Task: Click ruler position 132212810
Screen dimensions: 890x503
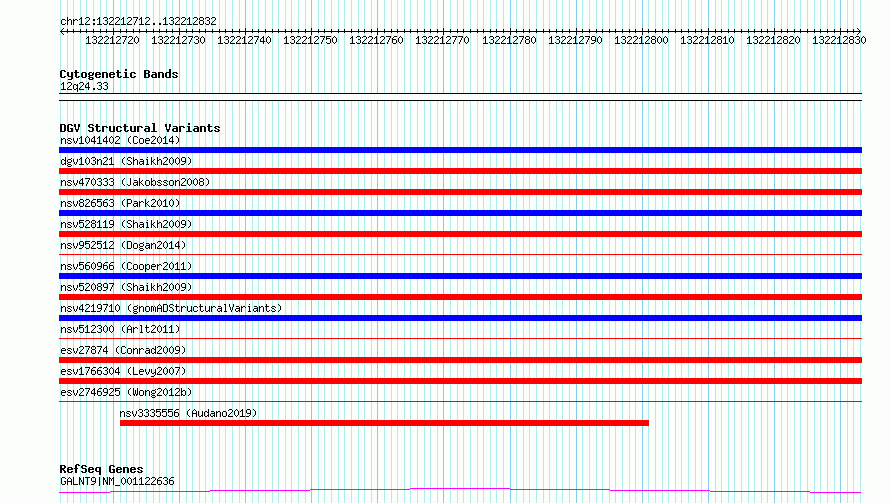Action: 707,40
